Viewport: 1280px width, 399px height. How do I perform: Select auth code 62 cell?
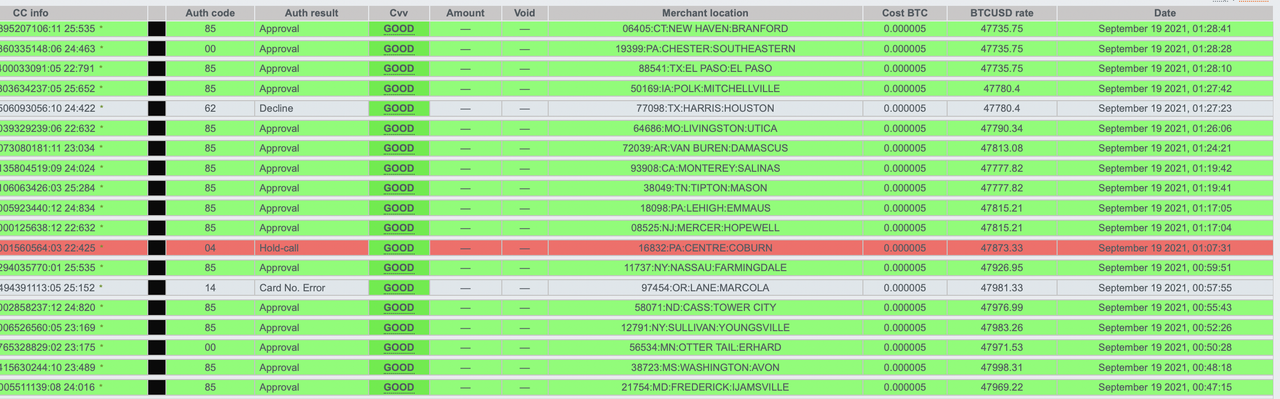pos(210,108)
